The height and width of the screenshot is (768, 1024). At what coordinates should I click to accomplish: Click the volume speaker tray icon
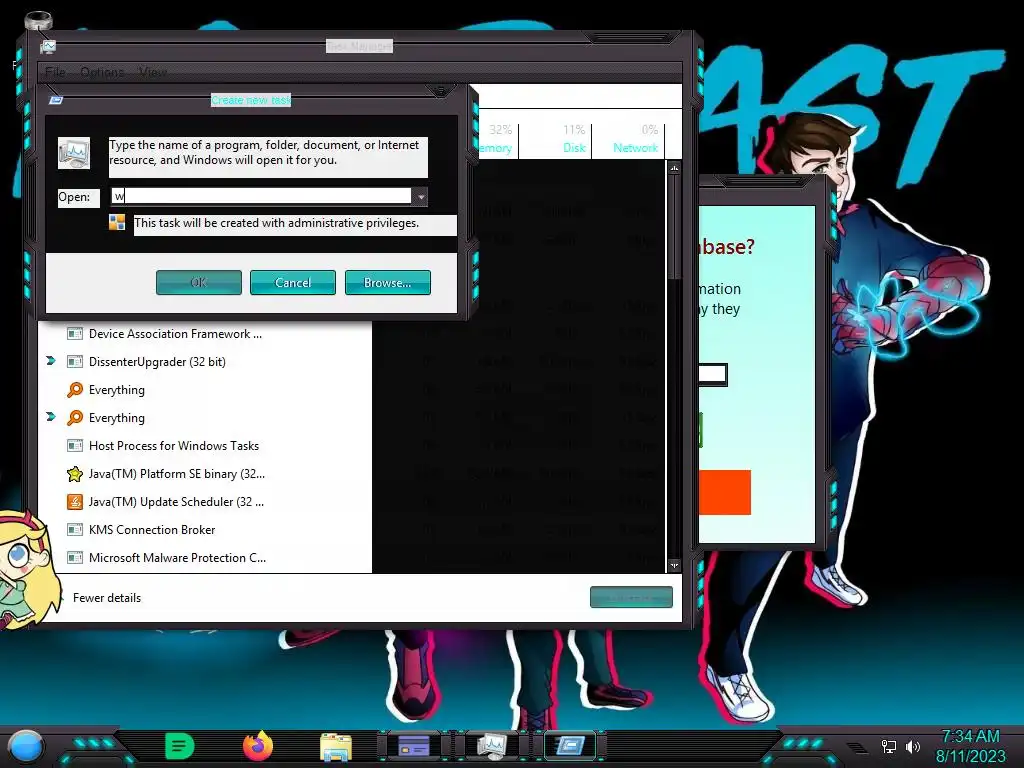tap(912, 746)
